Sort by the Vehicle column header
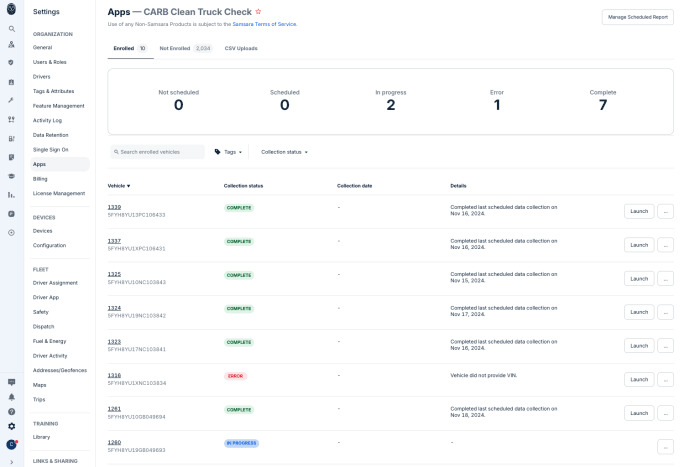The height and width of the screenshot is (467, 684). (119, 186)
